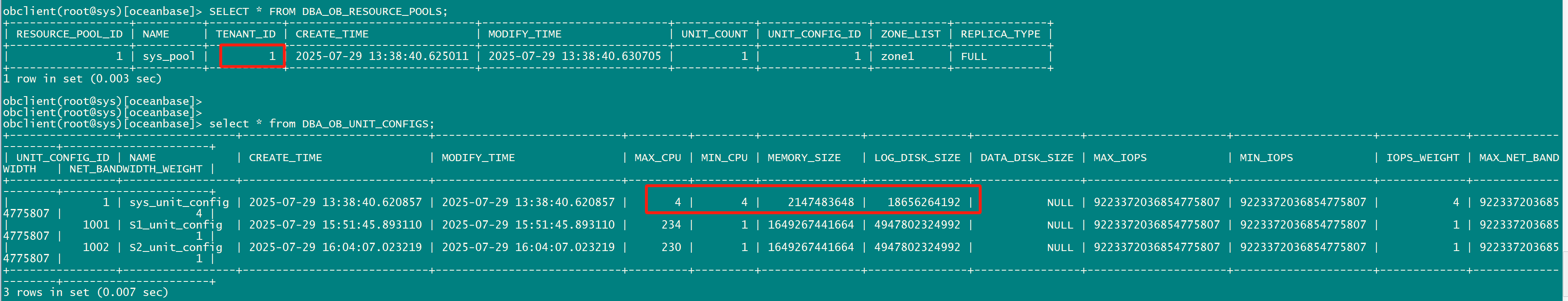Click the MIN_IOPS column header
Image resolution: width=1568 pixels, height=301 pixels.
[x=1267, y=158]
